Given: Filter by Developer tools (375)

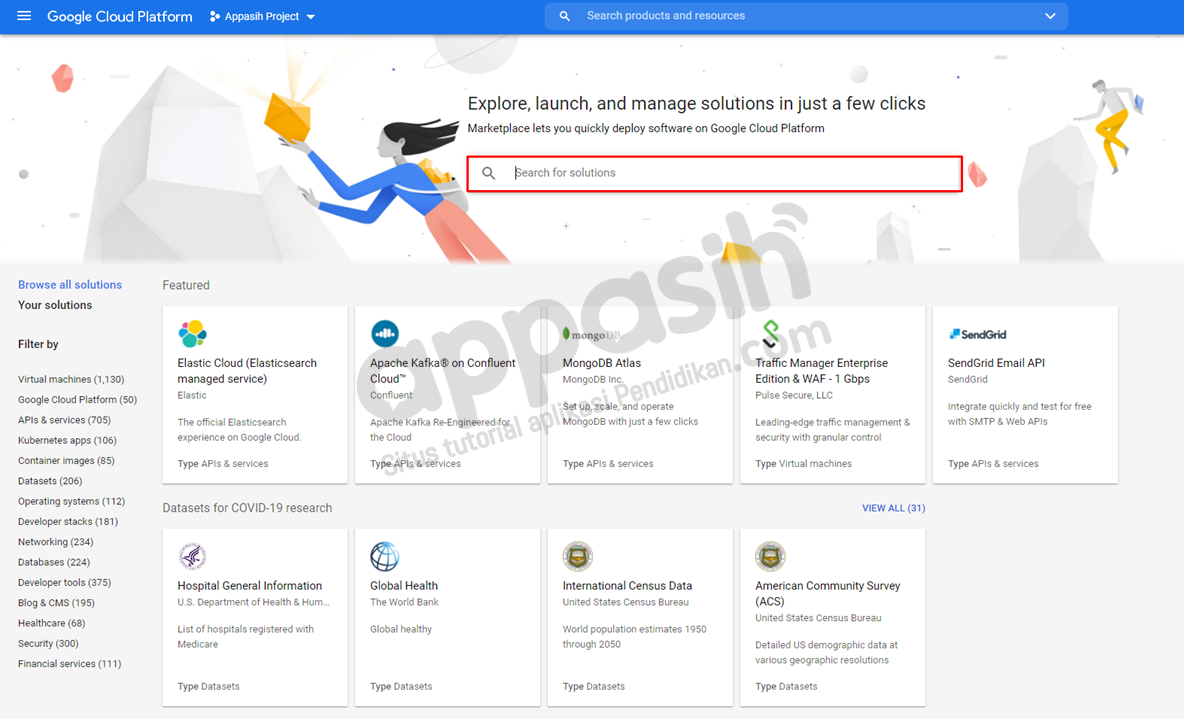Looking at the screenshot, I should coord(64,583).
